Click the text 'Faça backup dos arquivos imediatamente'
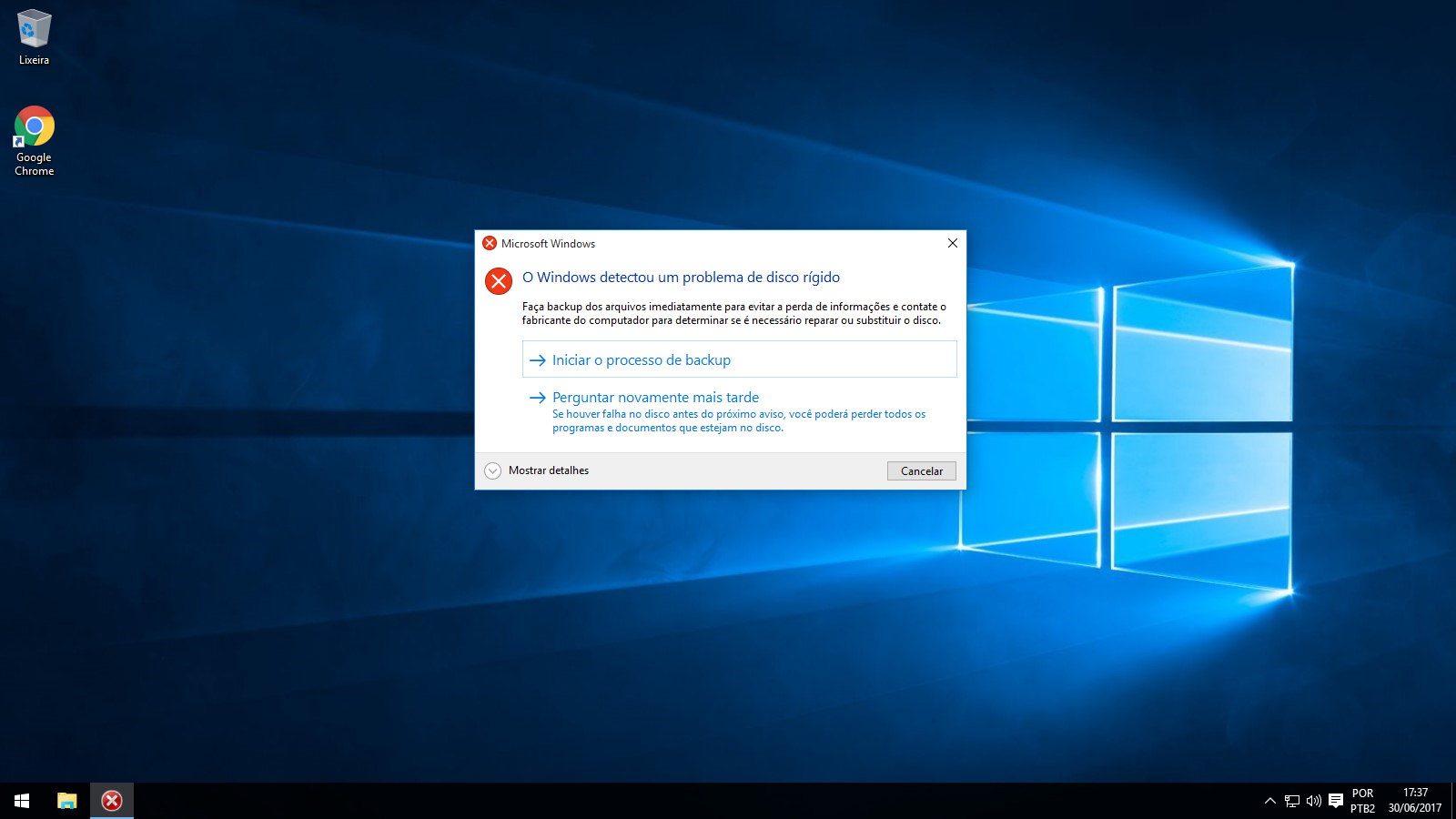The width and height of the screenshot is (1456, 819). pyautogui.click(x=622, y=307)
